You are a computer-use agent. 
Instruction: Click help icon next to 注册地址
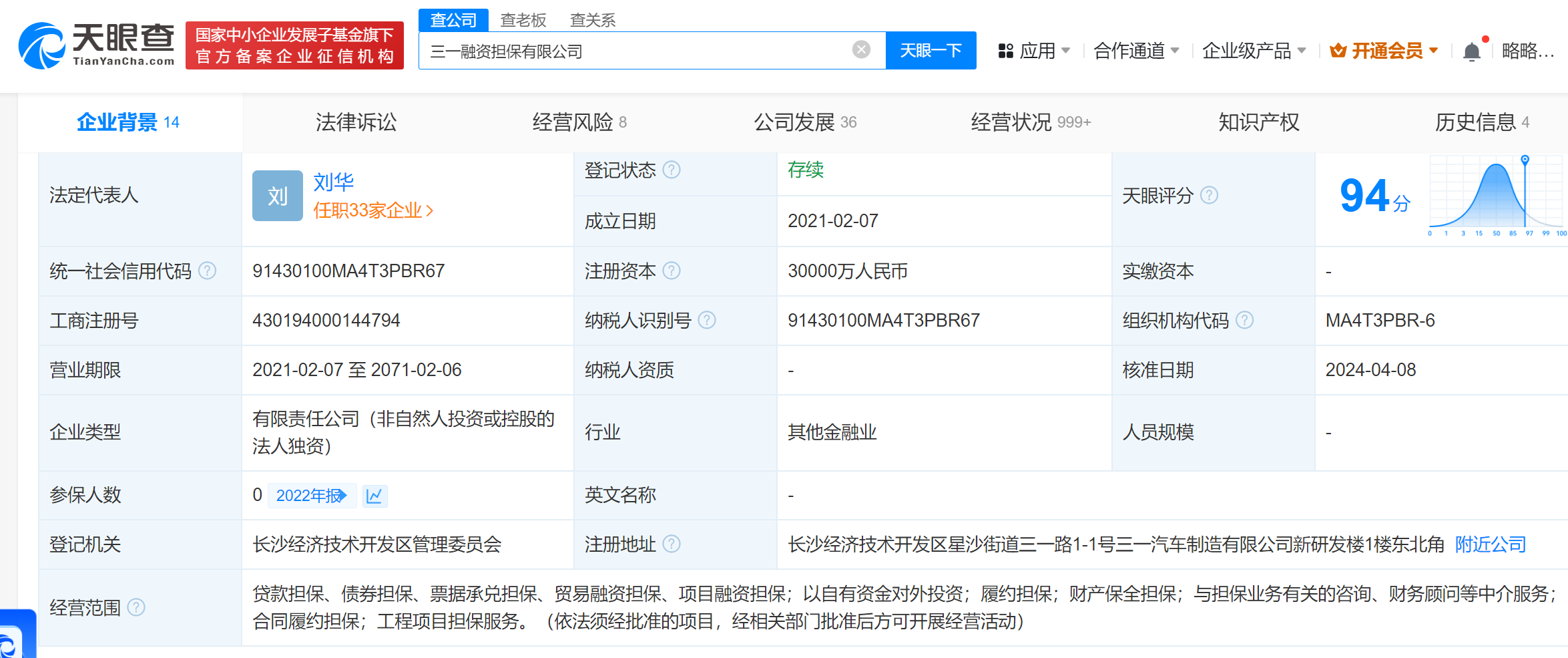[x=672, y=544]
